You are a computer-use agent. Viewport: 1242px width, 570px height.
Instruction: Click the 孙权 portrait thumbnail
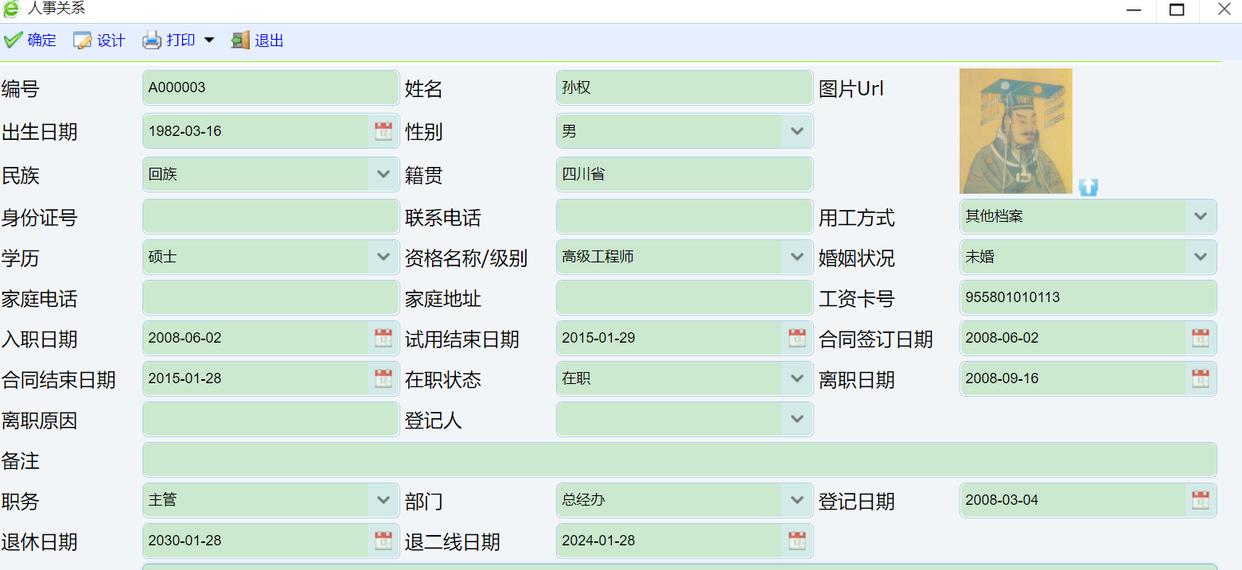(1015, 130)
